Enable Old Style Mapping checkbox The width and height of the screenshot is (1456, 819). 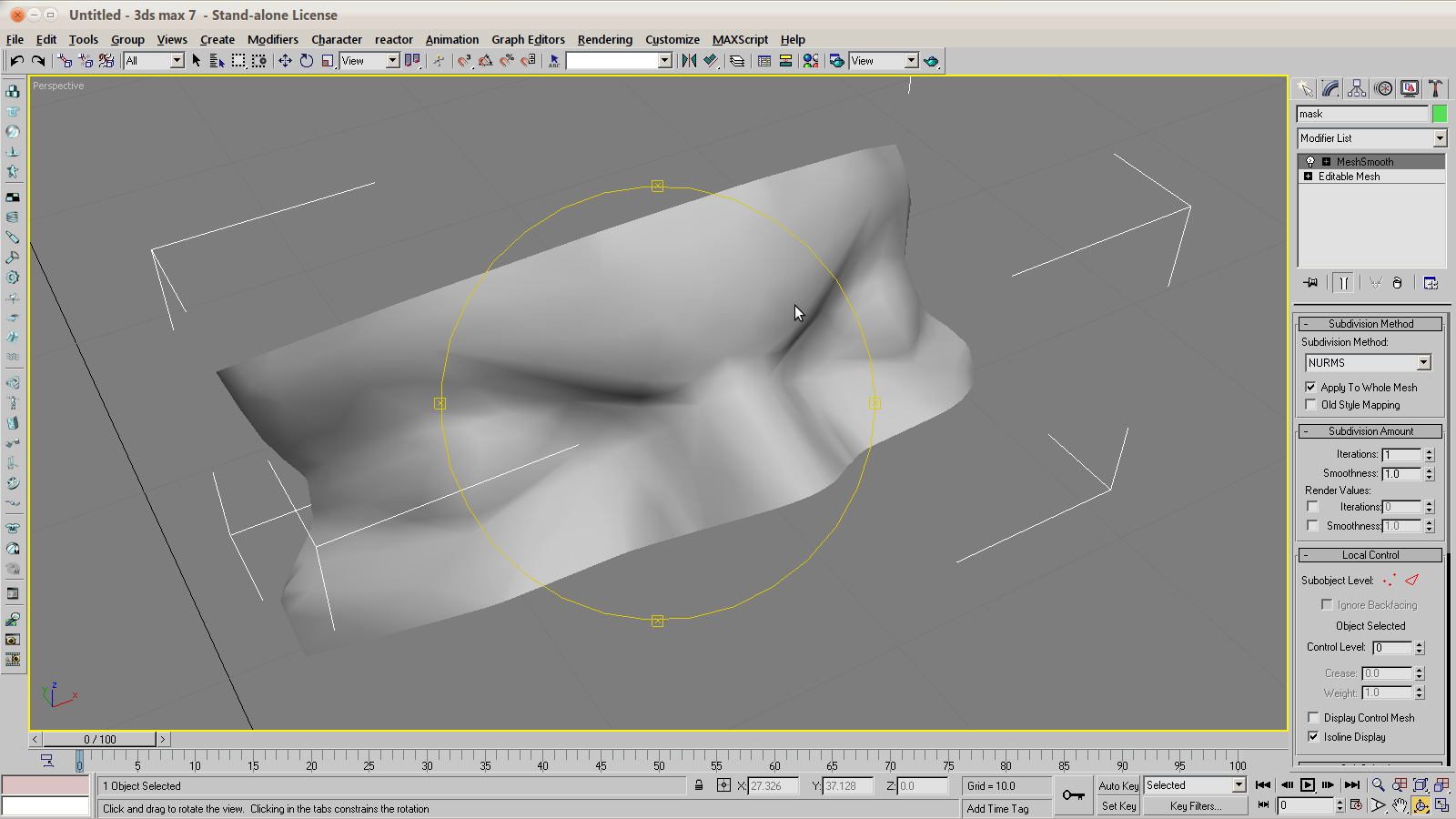point(1311,404)
